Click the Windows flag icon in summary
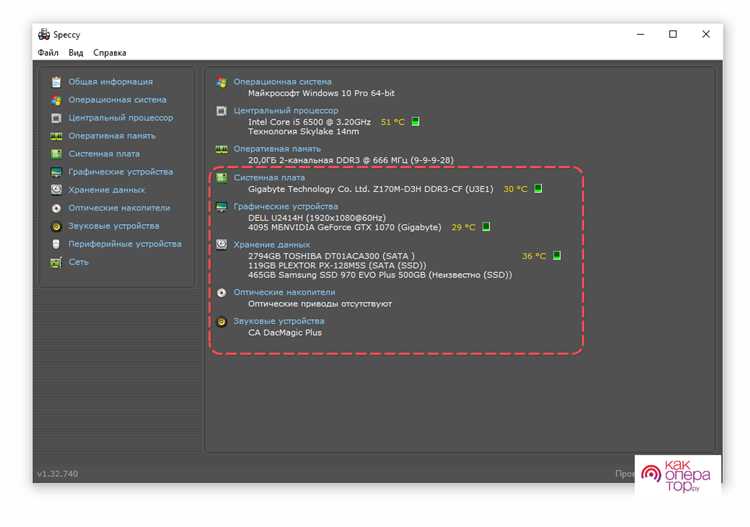The width and height of the screenshot is (750, 527). (x=221, y=82)
